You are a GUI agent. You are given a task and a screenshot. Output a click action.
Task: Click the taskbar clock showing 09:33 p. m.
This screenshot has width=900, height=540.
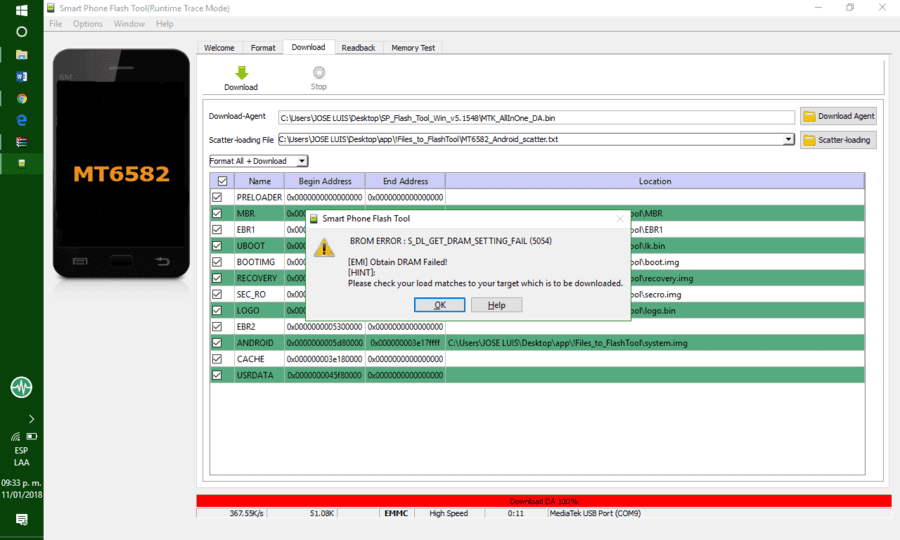[21, 489]
